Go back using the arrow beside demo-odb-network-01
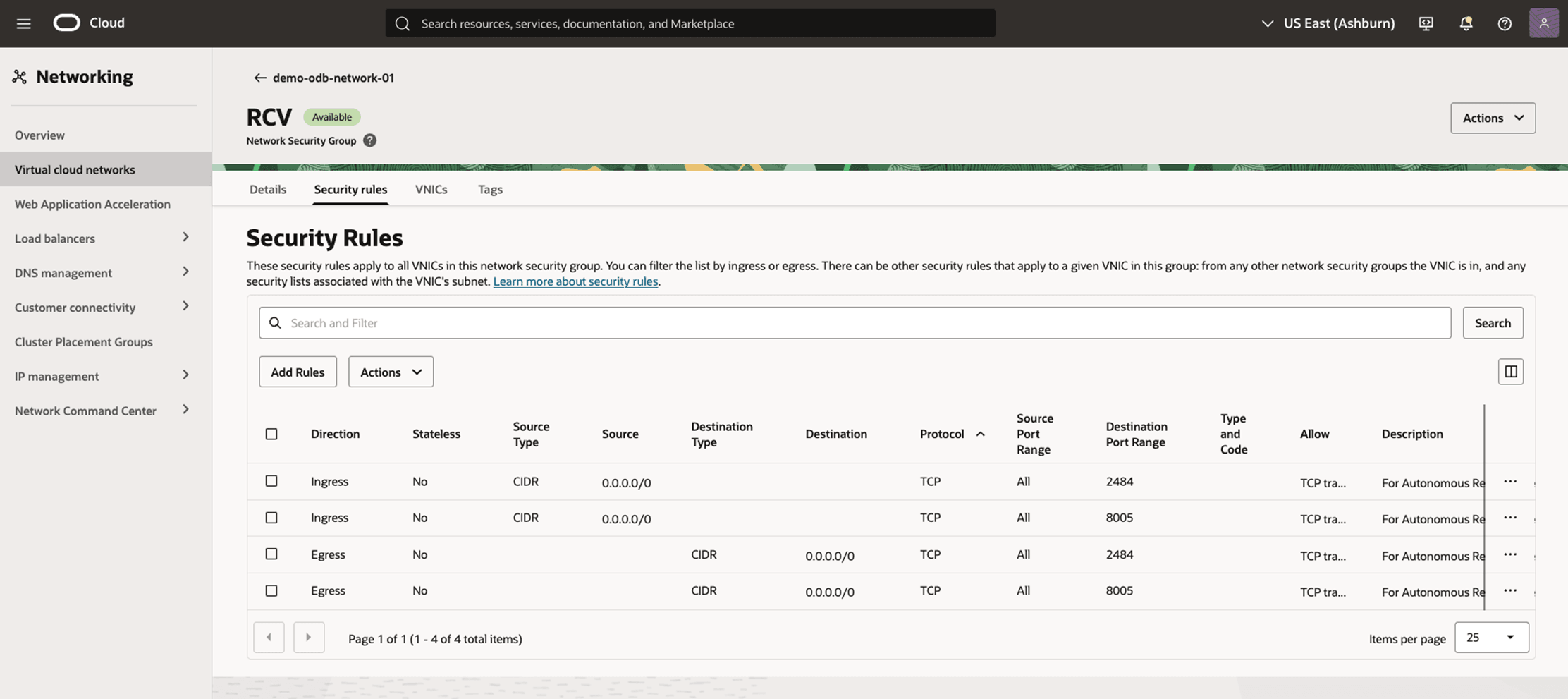The image size is (1568, 699). 260,78
